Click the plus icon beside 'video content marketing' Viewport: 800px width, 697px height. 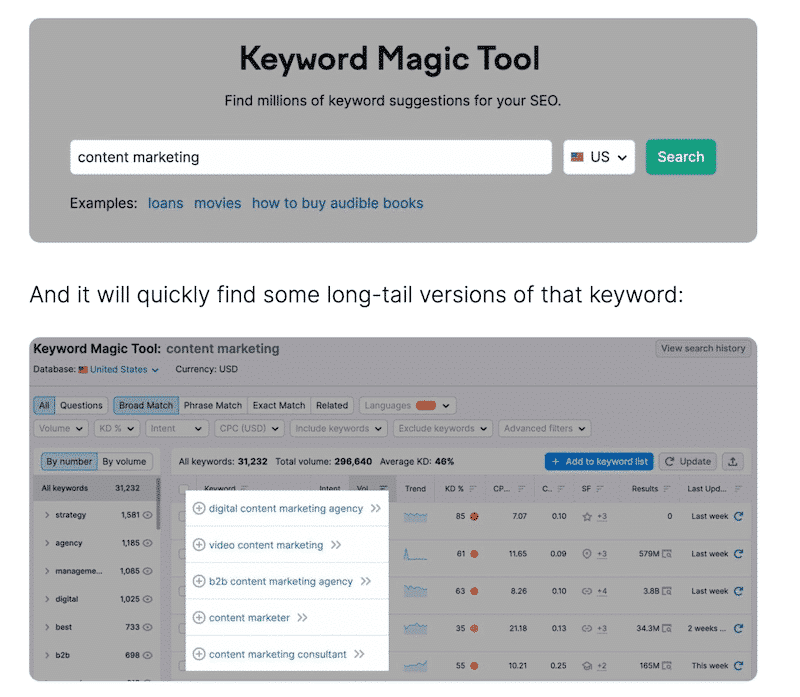click(x=201, y=544)
